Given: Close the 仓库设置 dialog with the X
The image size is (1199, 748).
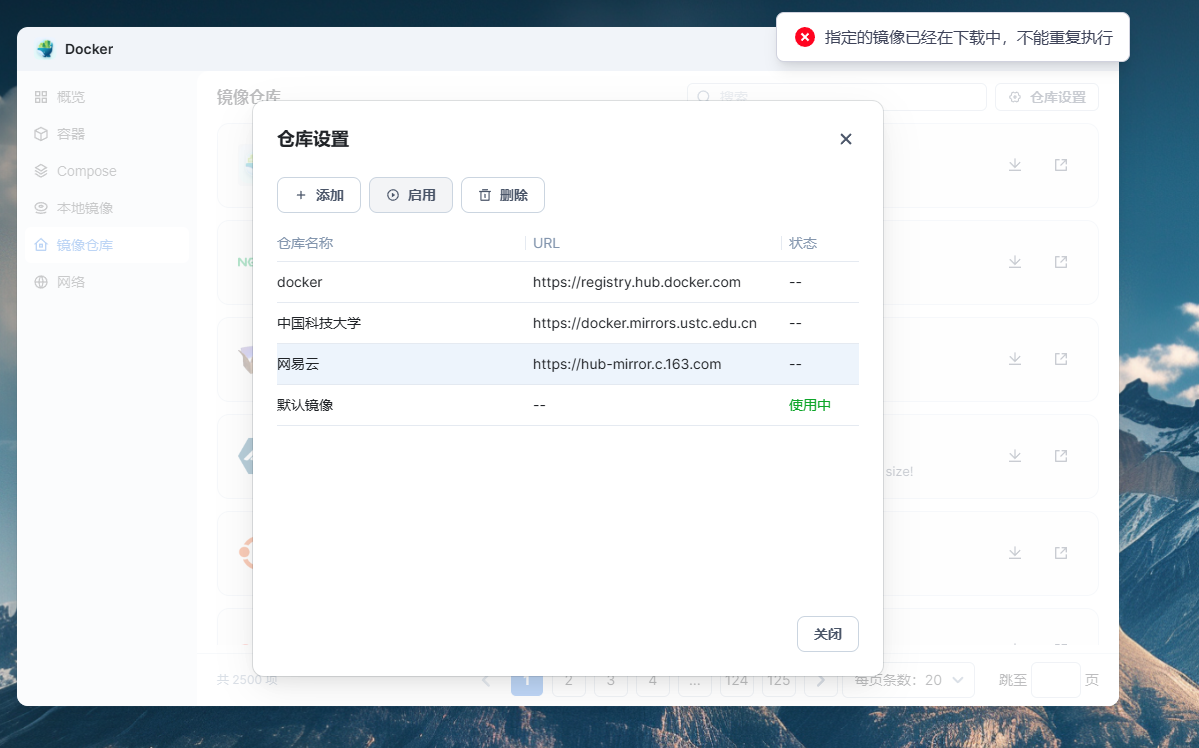Looking at the screenshot, I should click(x=846, y=139).
